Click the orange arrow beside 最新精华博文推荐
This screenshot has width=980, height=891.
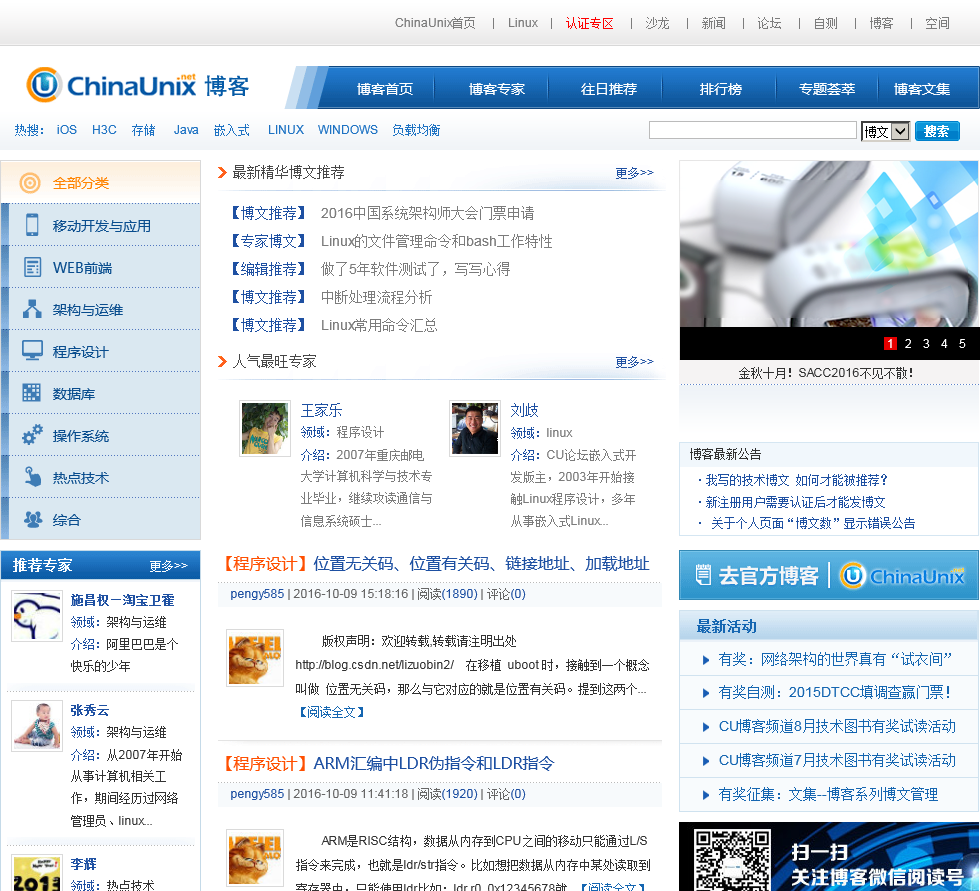click(222, 172)
